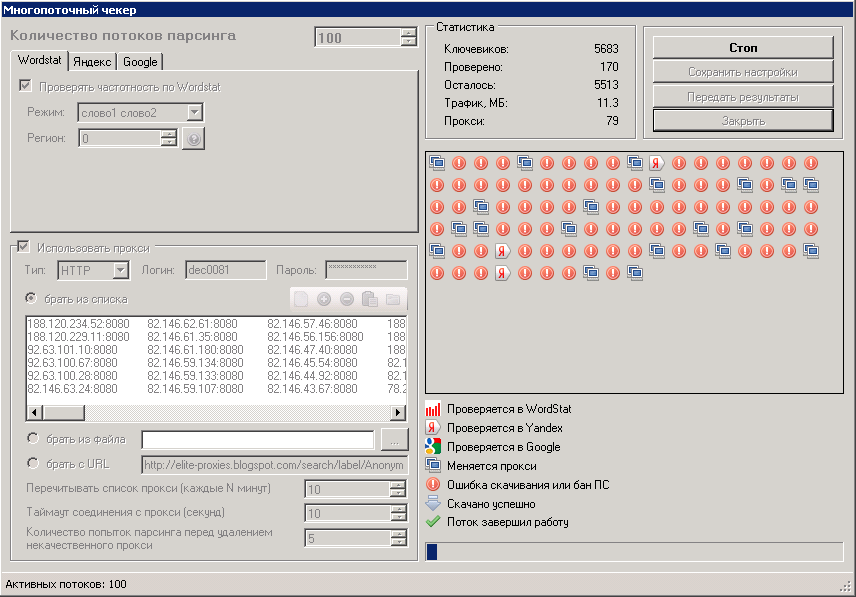Expand the proxy Тип HTTP dropdown

coord(121,269)
